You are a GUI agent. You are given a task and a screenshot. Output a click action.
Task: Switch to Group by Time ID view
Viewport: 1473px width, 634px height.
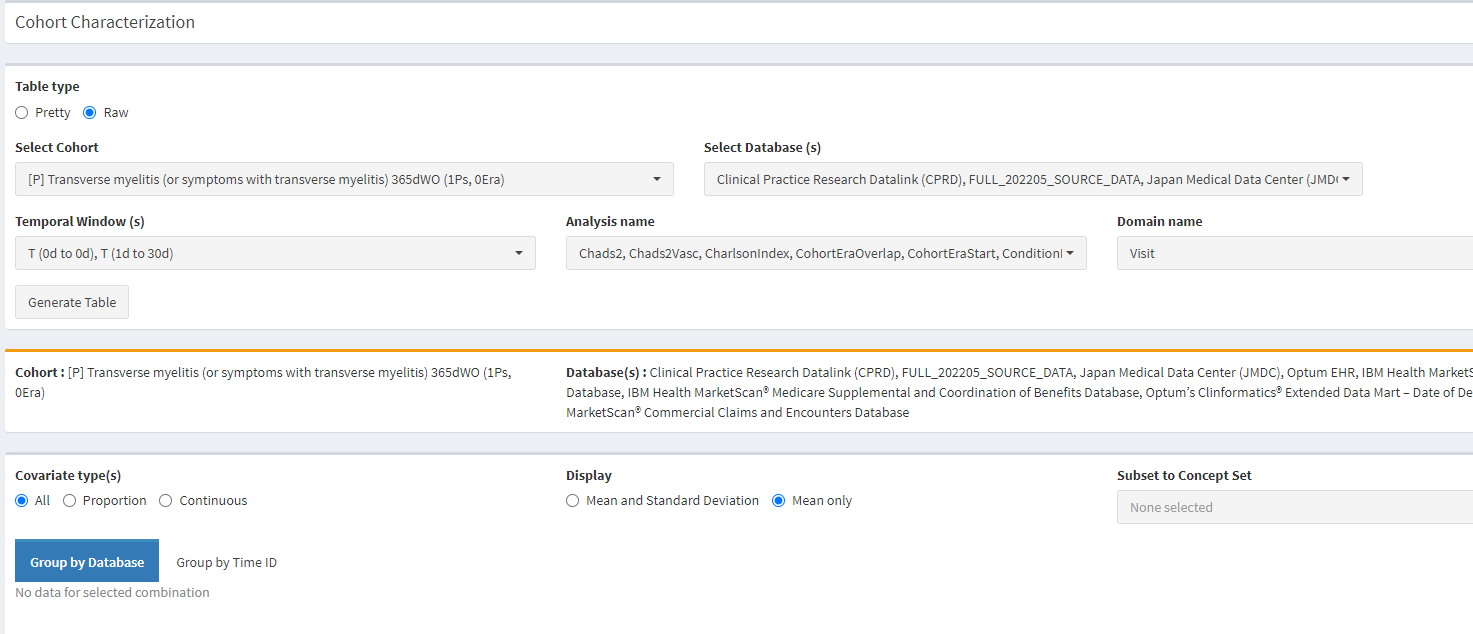pos(226,562)
